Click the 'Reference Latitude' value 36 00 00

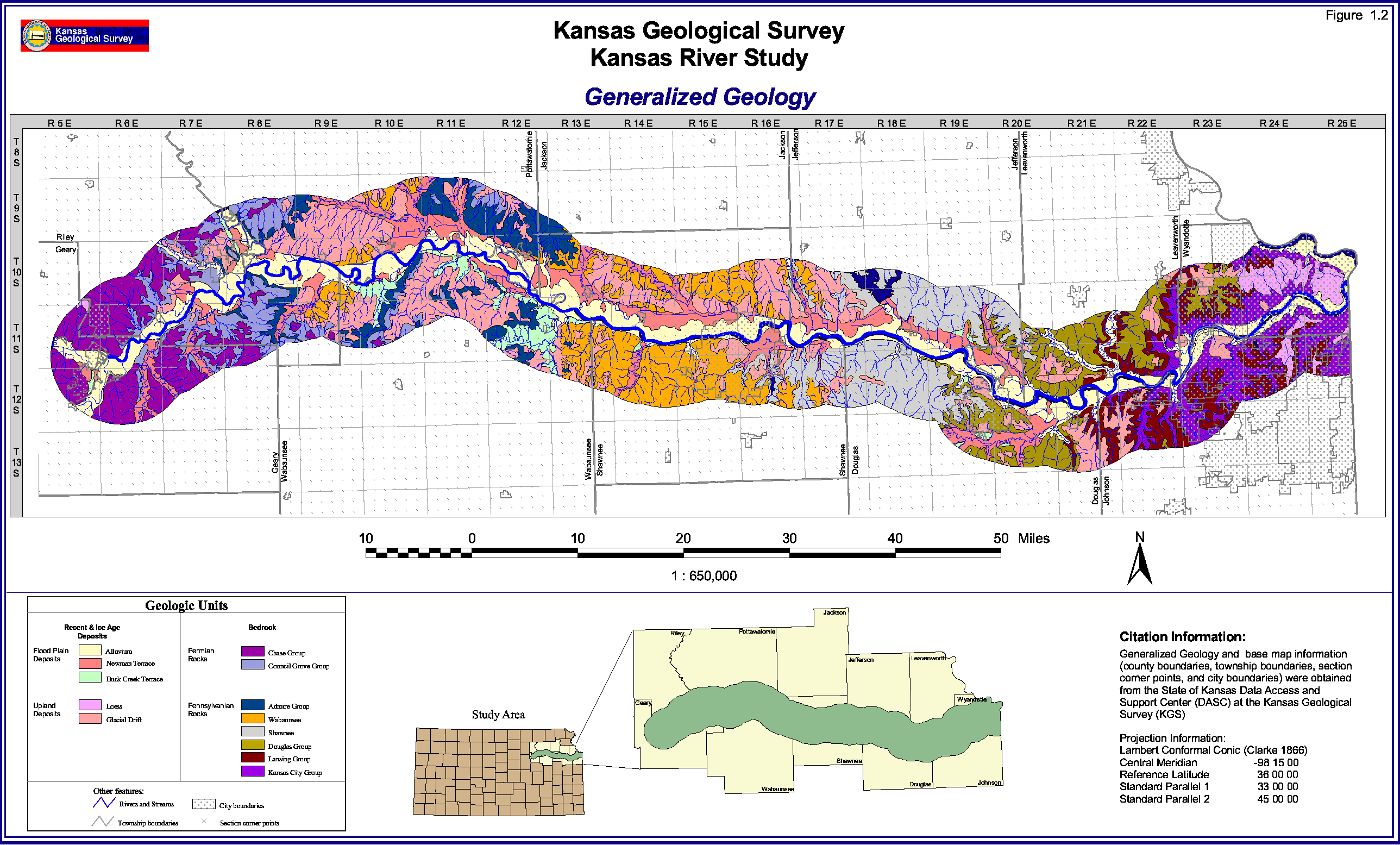[1277, 775]
